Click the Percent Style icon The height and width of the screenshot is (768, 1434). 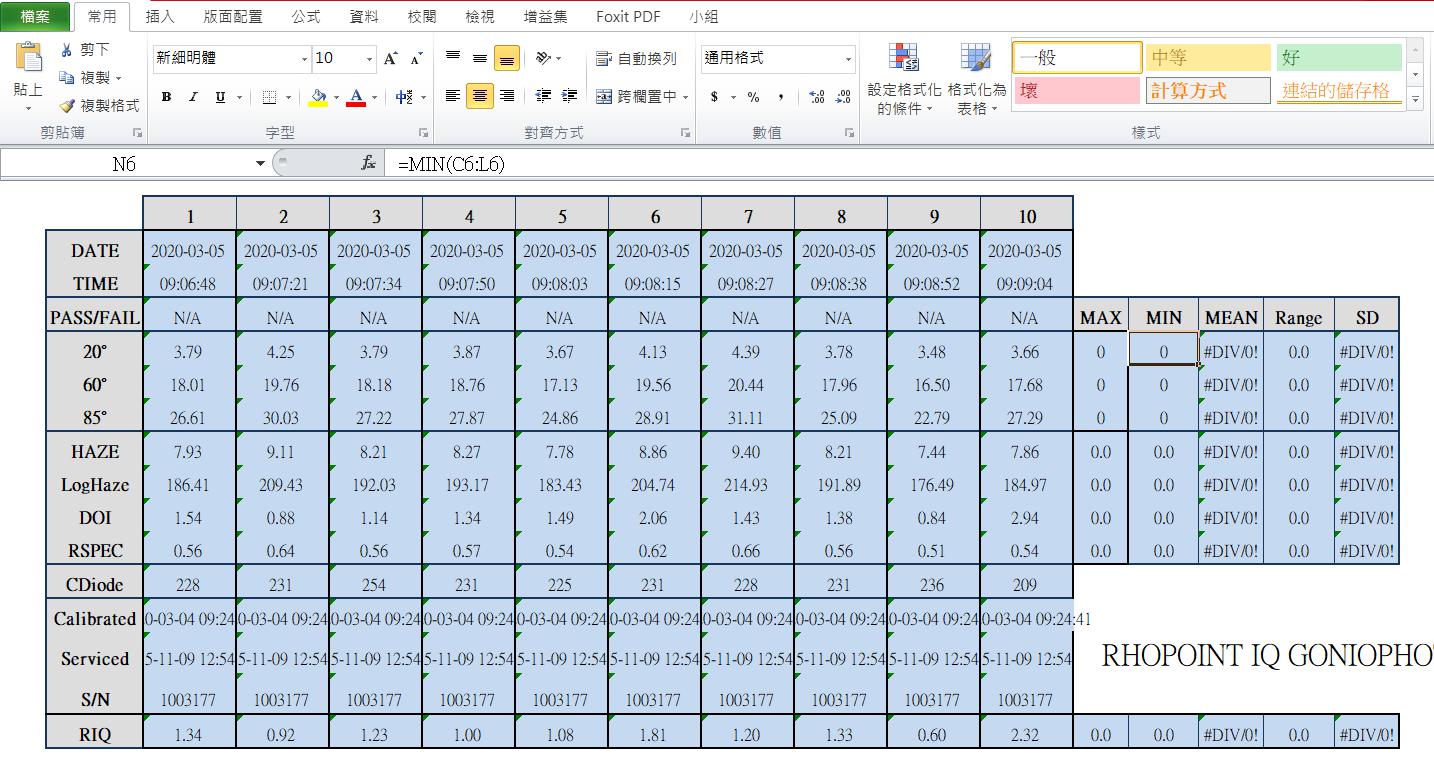753,97
